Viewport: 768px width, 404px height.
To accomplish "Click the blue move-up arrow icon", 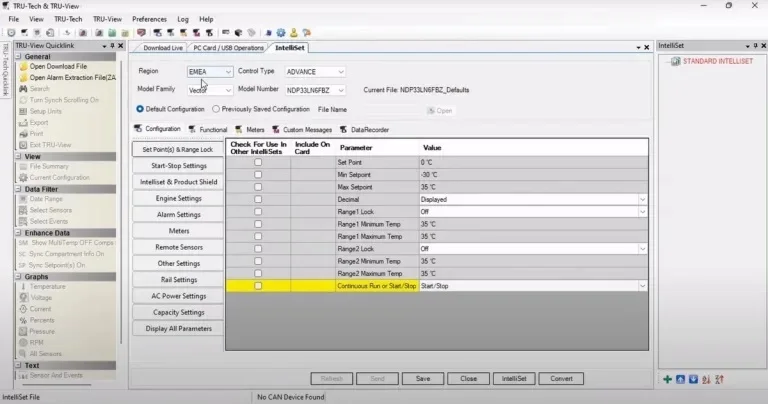I will [x=680, y=379].
